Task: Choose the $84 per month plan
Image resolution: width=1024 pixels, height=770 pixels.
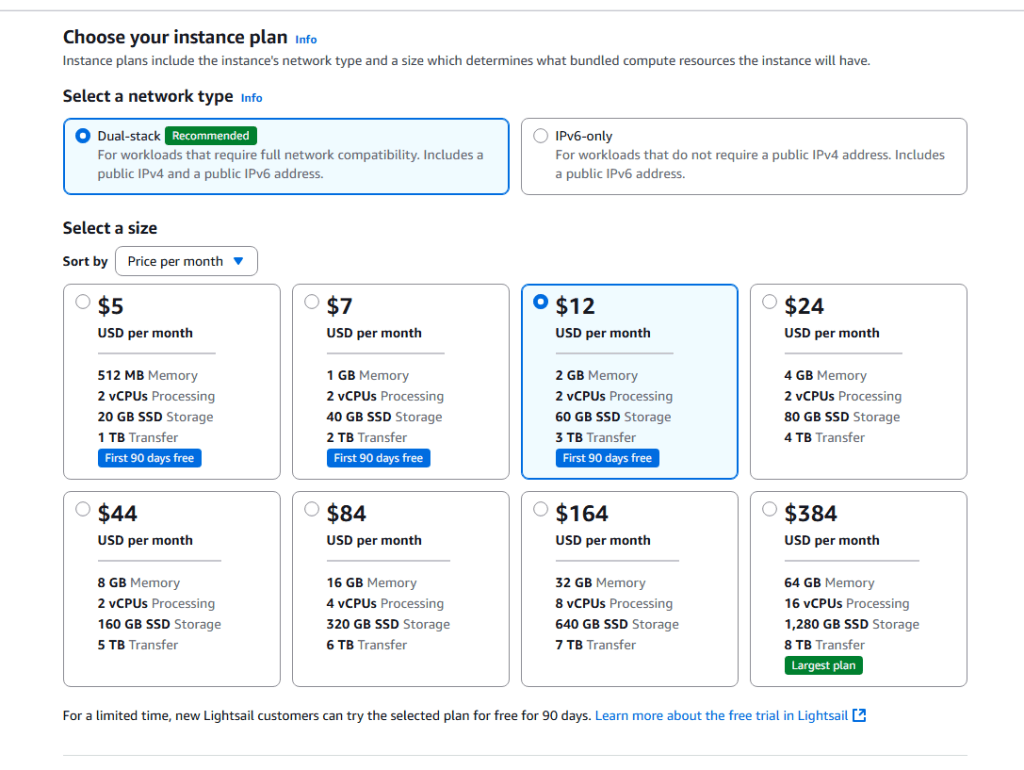Action: tap(312, 509)
